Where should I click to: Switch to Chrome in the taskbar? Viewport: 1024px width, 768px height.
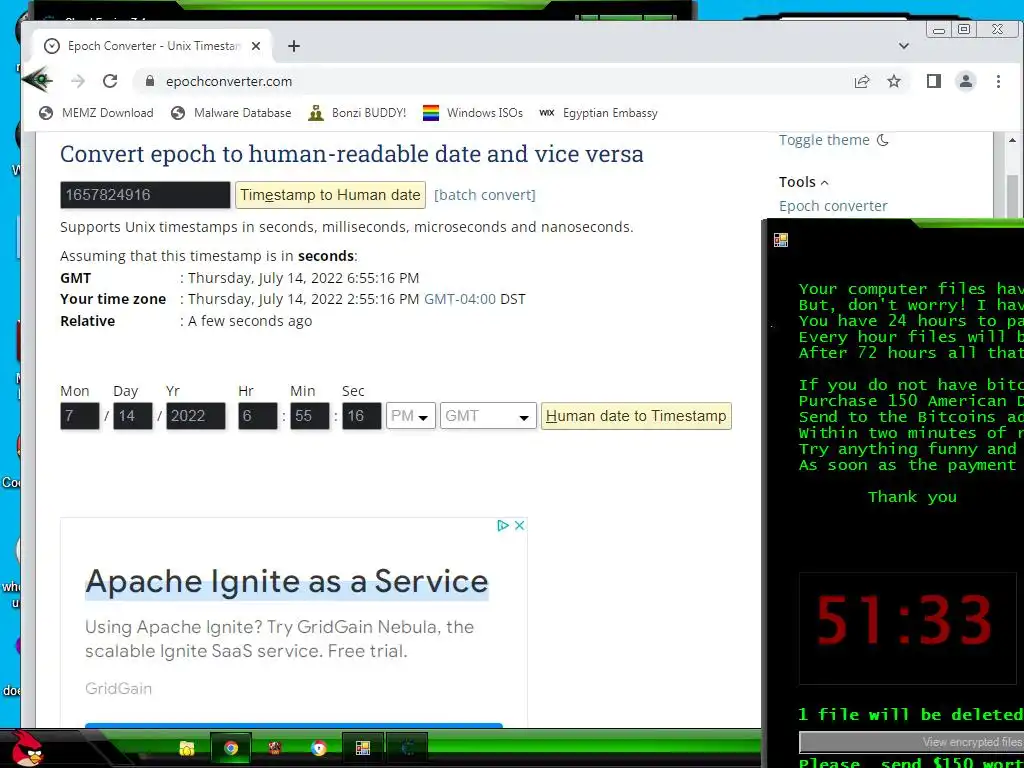point(231,748)
